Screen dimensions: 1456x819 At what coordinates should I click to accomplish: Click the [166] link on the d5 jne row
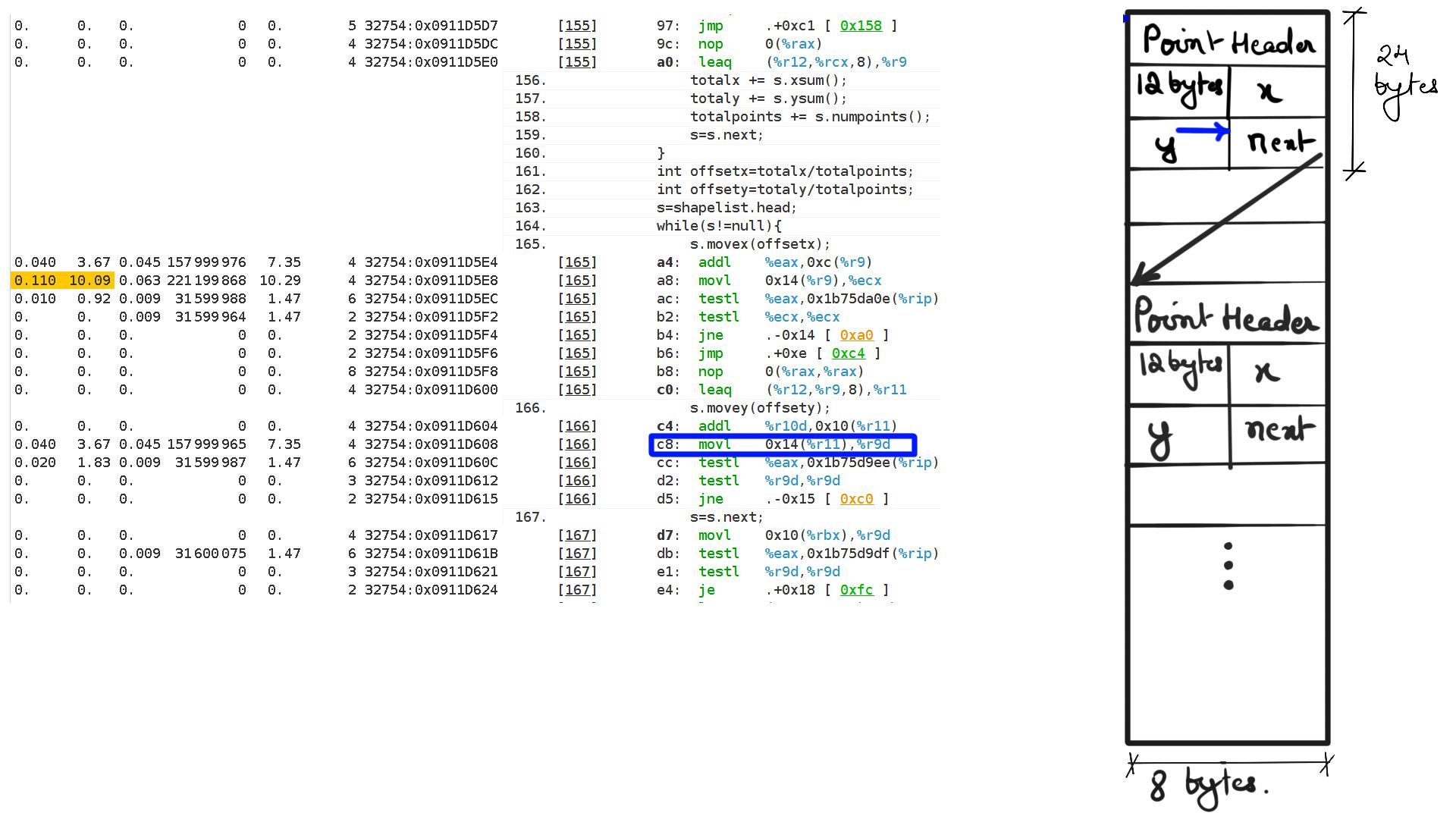[x=577, y=499]
